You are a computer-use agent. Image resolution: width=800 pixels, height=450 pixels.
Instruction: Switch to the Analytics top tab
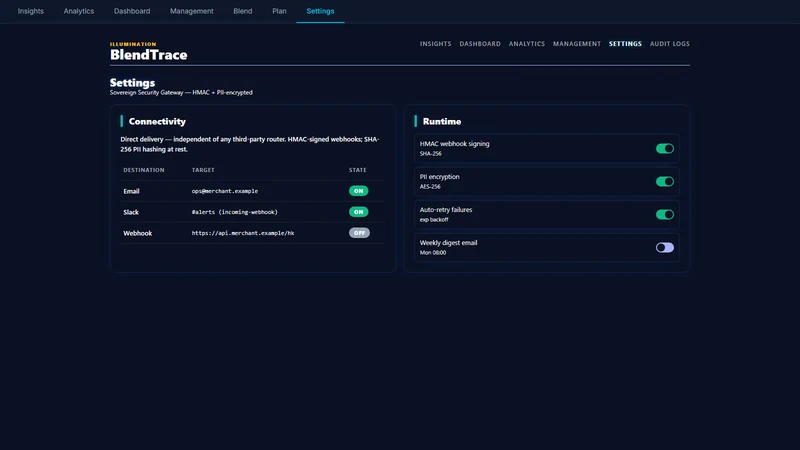79,11
